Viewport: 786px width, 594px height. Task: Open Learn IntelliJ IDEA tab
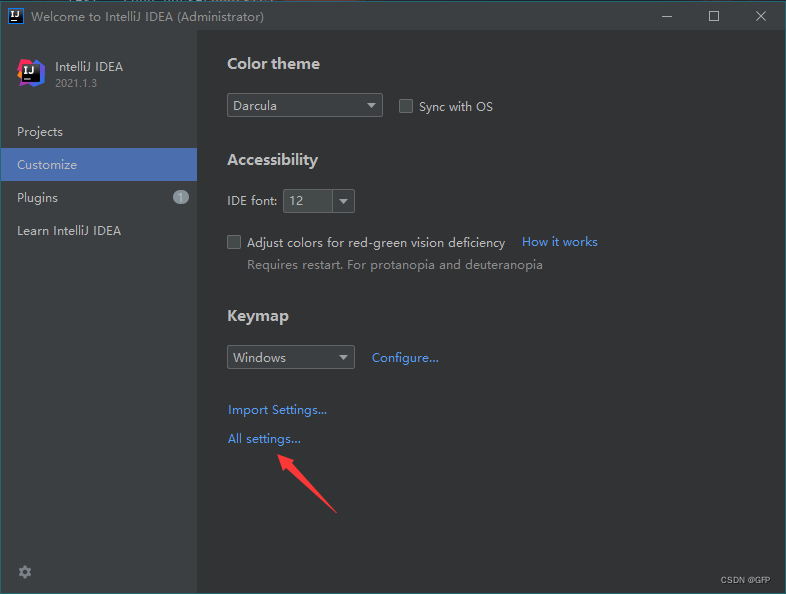[x=99, y=231]
